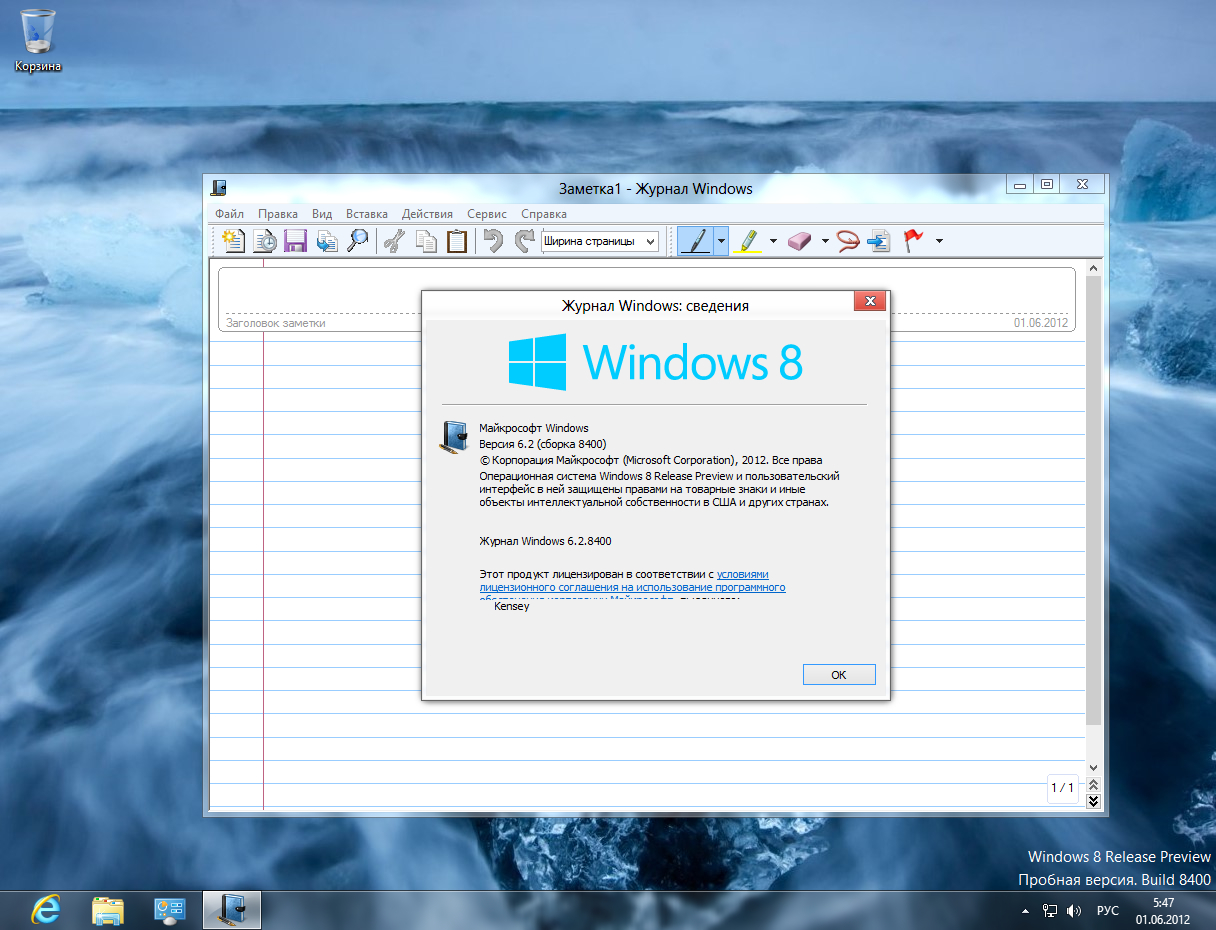Save the note with floppy disk icon
This screenshot has height=930, width=1216.
coord(295,240)
